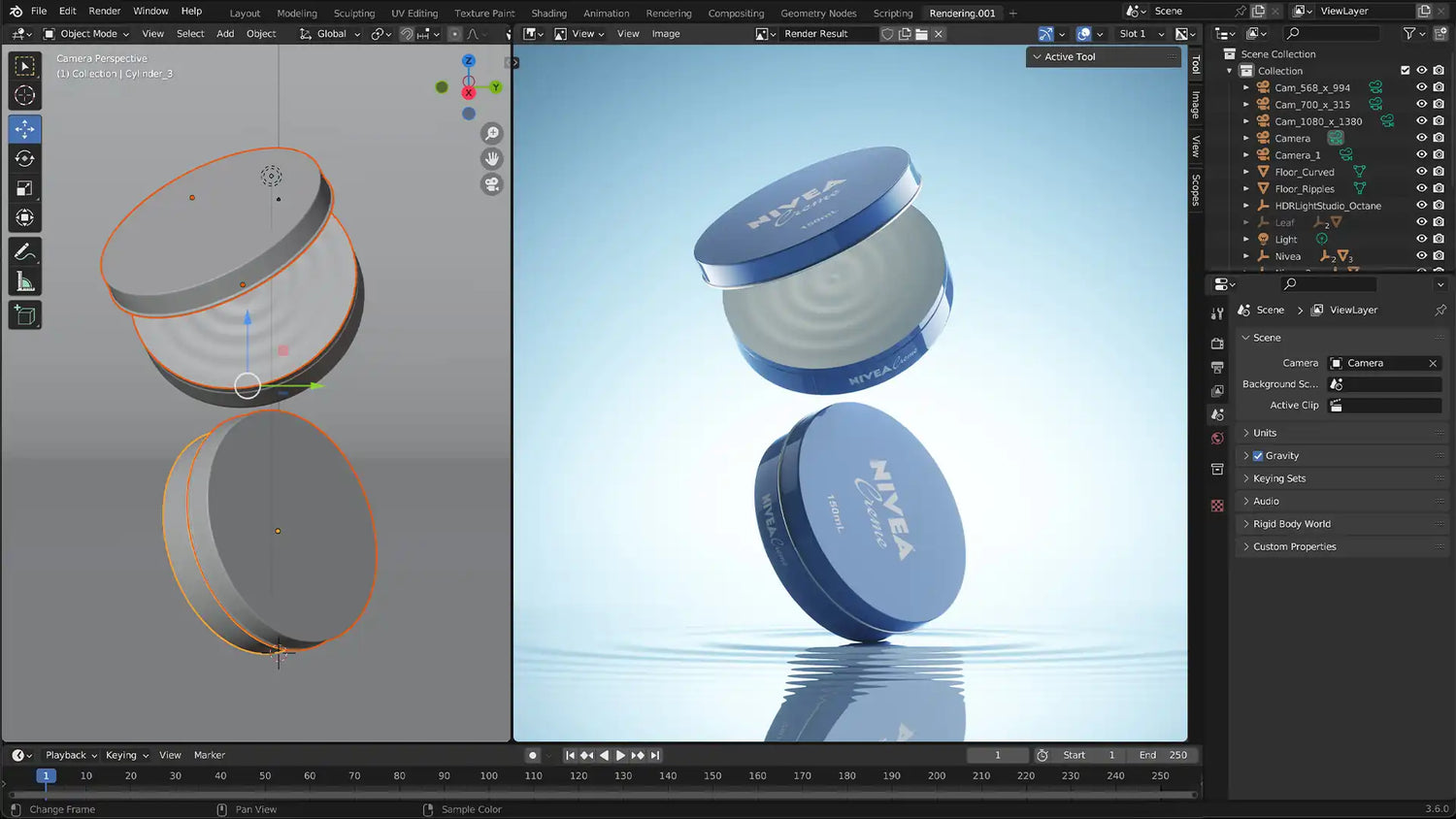Open the Render menu
The height and width of the screenshot is (819, 1456).
[105, 12]
